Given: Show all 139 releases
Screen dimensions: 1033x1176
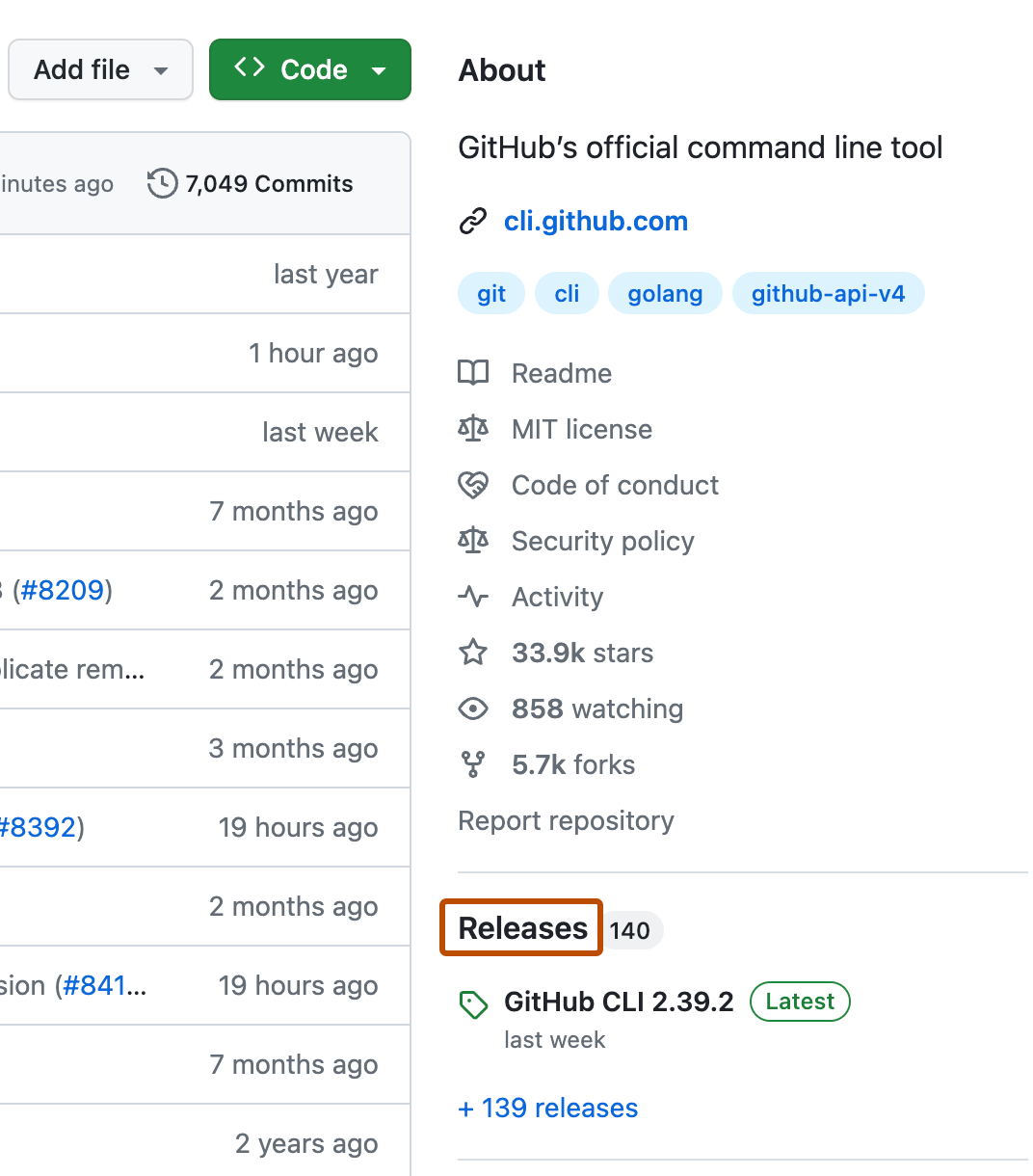Looking at the screenshot, I should [547, 1108].
